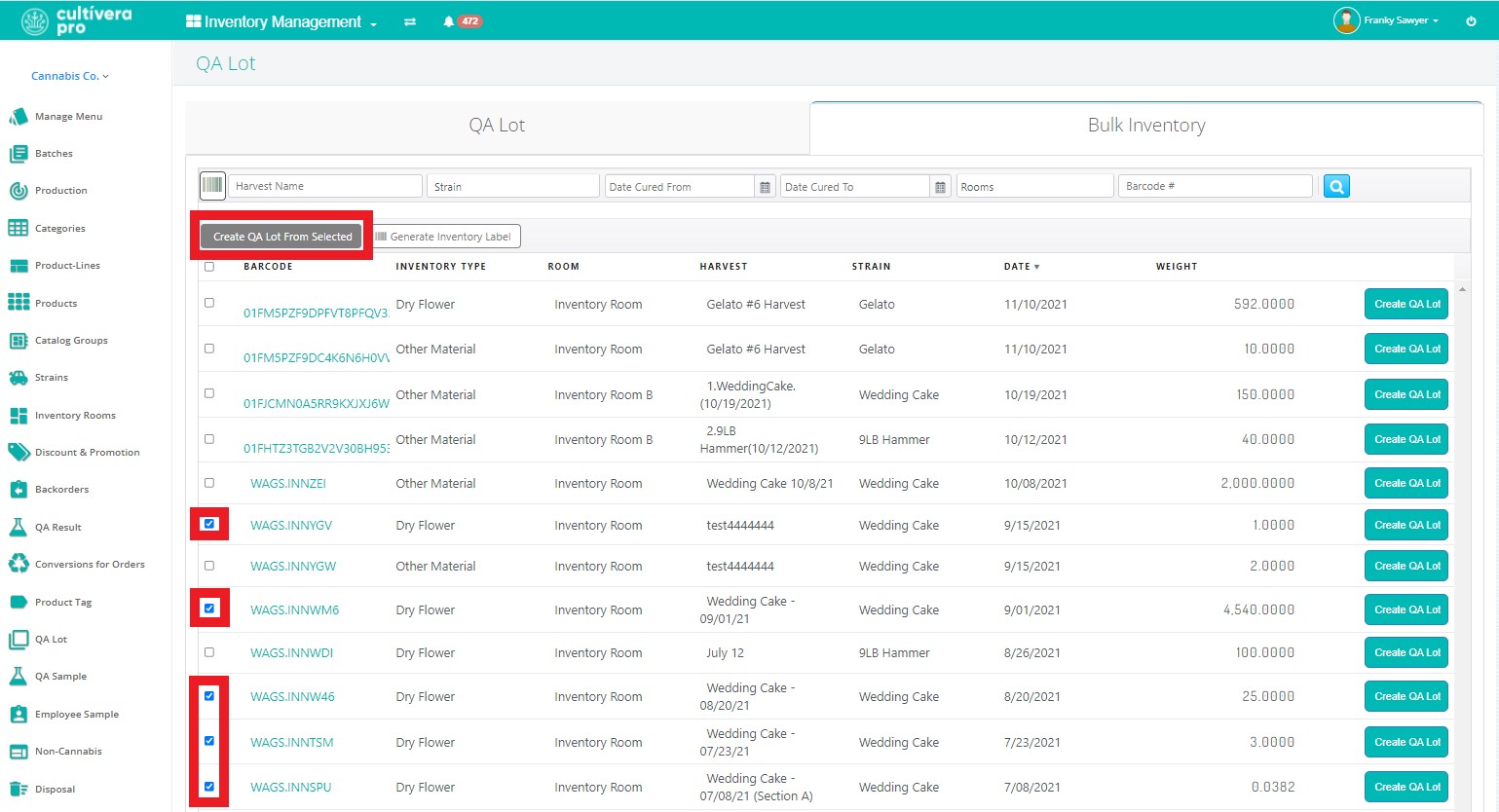Uncheck the WAGS.INNSPU row checkbox
Viewport: 1499px width, 812px height.
tap(209, 786)
